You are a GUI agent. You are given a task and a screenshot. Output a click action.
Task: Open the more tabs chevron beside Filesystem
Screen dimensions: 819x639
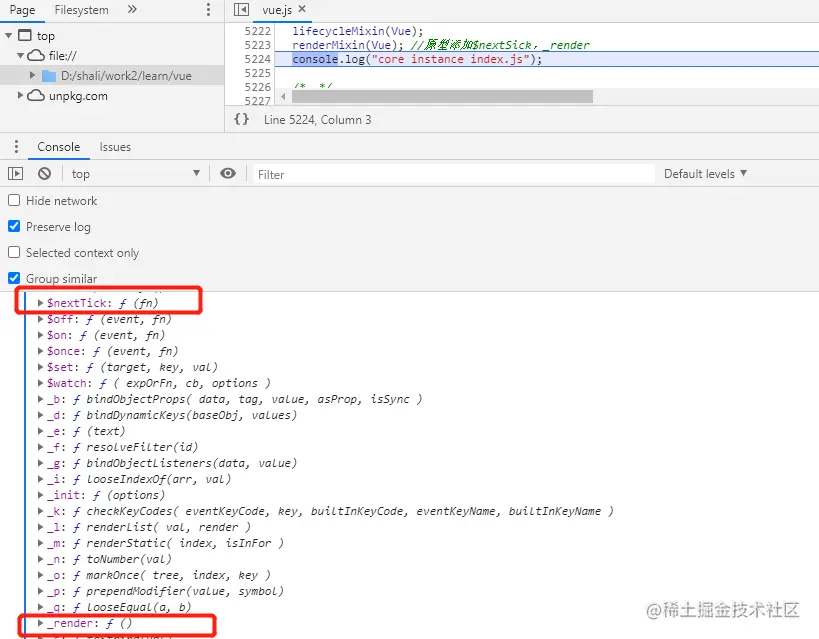(132, 9)
